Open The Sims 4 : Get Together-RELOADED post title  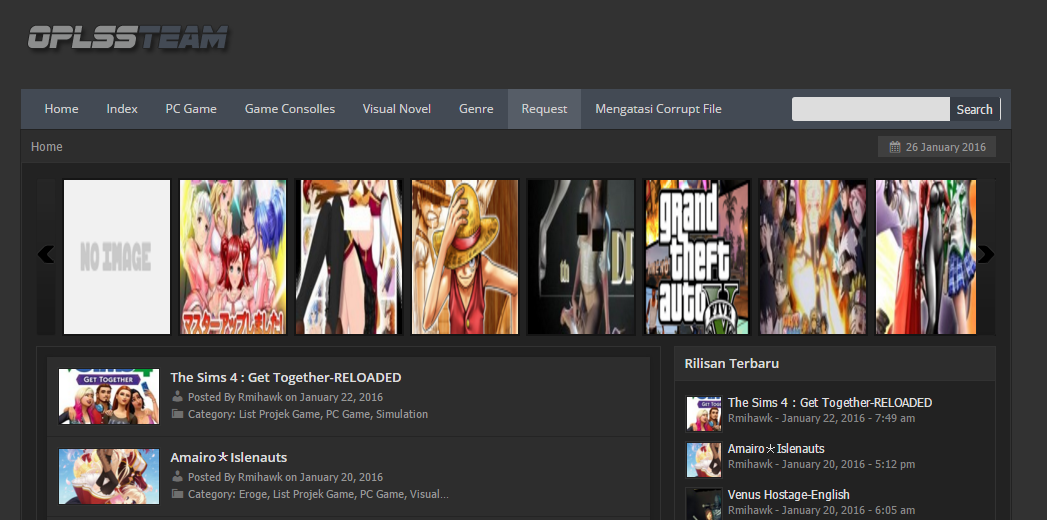point(286,378)
